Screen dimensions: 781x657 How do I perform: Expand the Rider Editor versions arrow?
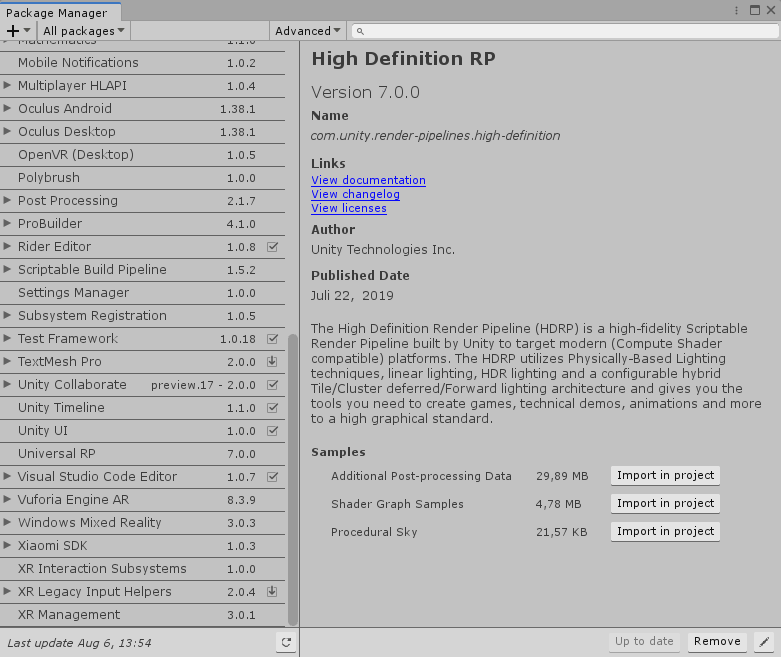click(x=7, y=247)
